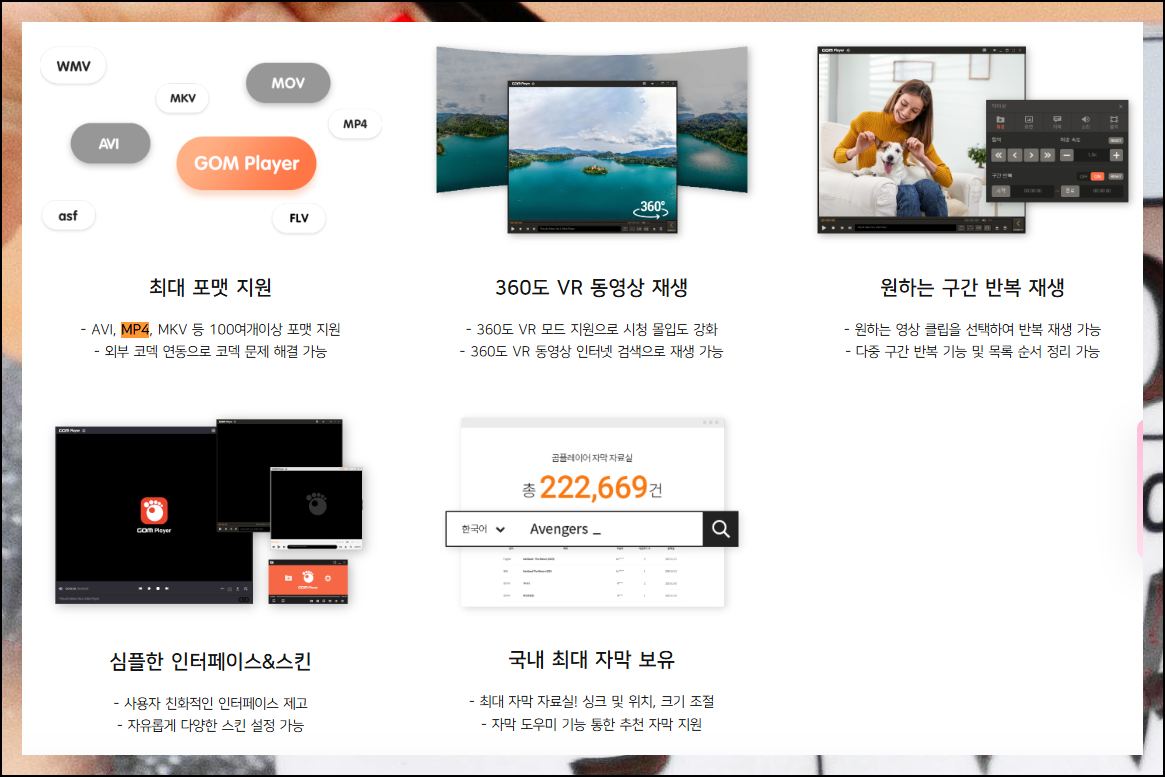Image resolution: width=1165 pixels, height=777 pixels.
Task: Click the plus speed button in control panel
Action: (1116, 155)
